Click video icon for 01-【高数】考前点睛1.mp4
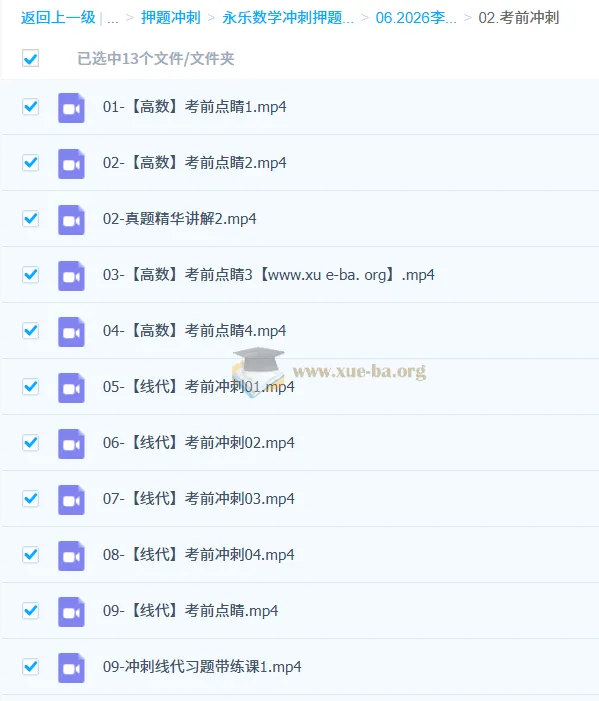 pyautogui.click(x=71, y=108)
